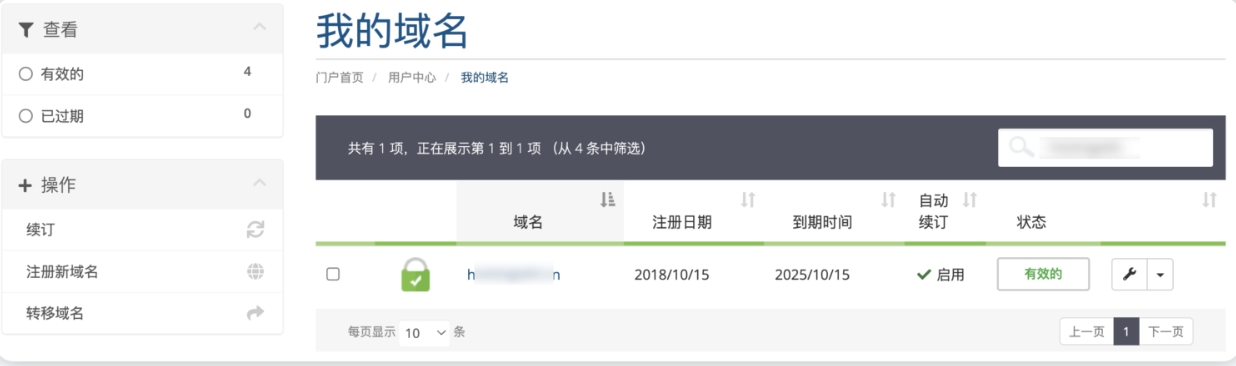
Task: Tick the domain row checkbox
Action: 333,274
